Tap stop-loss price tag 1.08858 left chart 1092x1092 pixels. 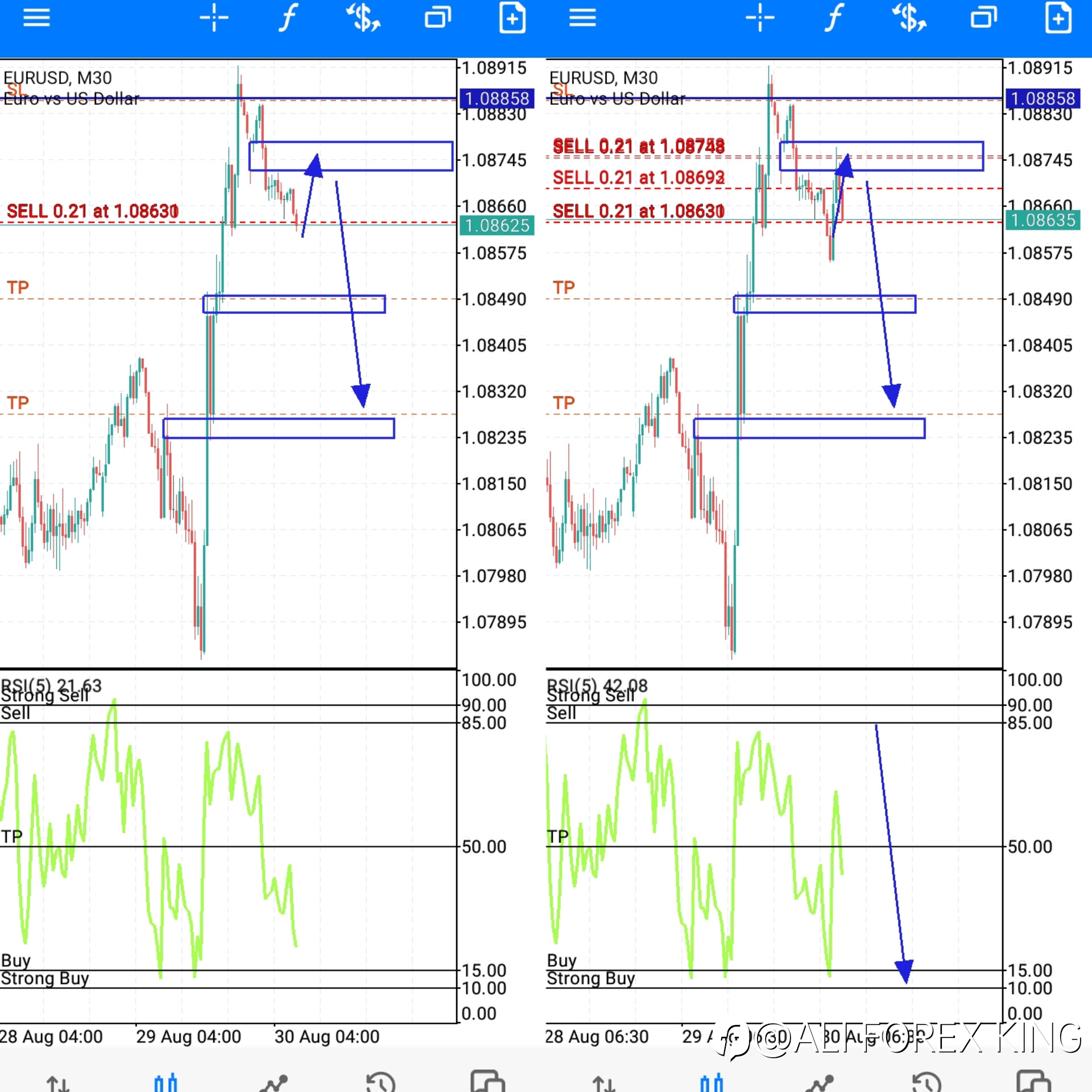[x=497, y=98]
